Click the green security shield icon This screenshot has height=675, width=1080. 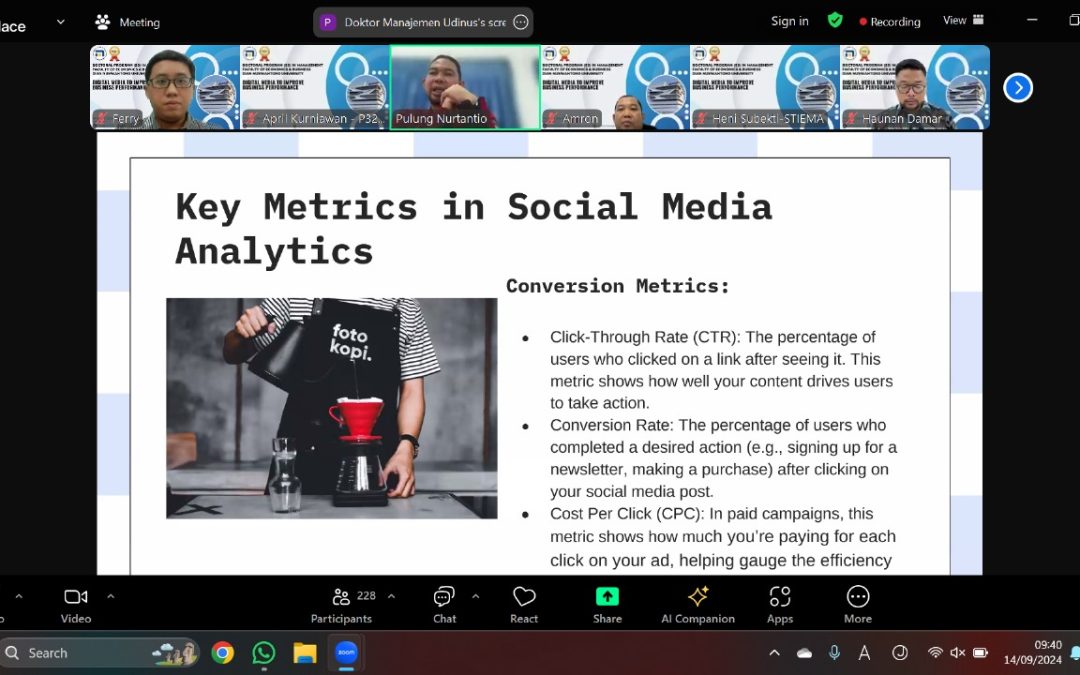point(835,20)
